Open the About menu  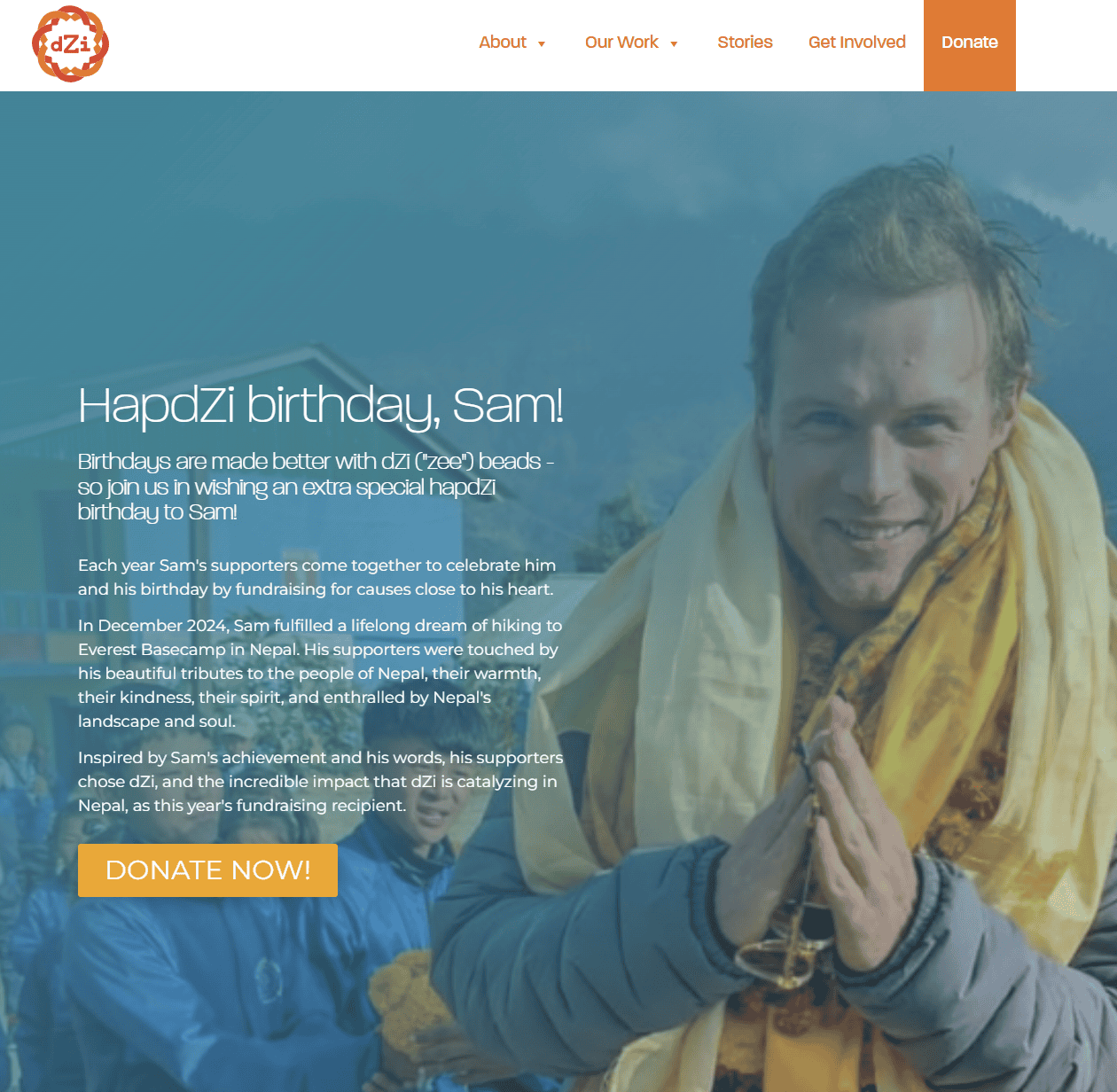(503, 43)
